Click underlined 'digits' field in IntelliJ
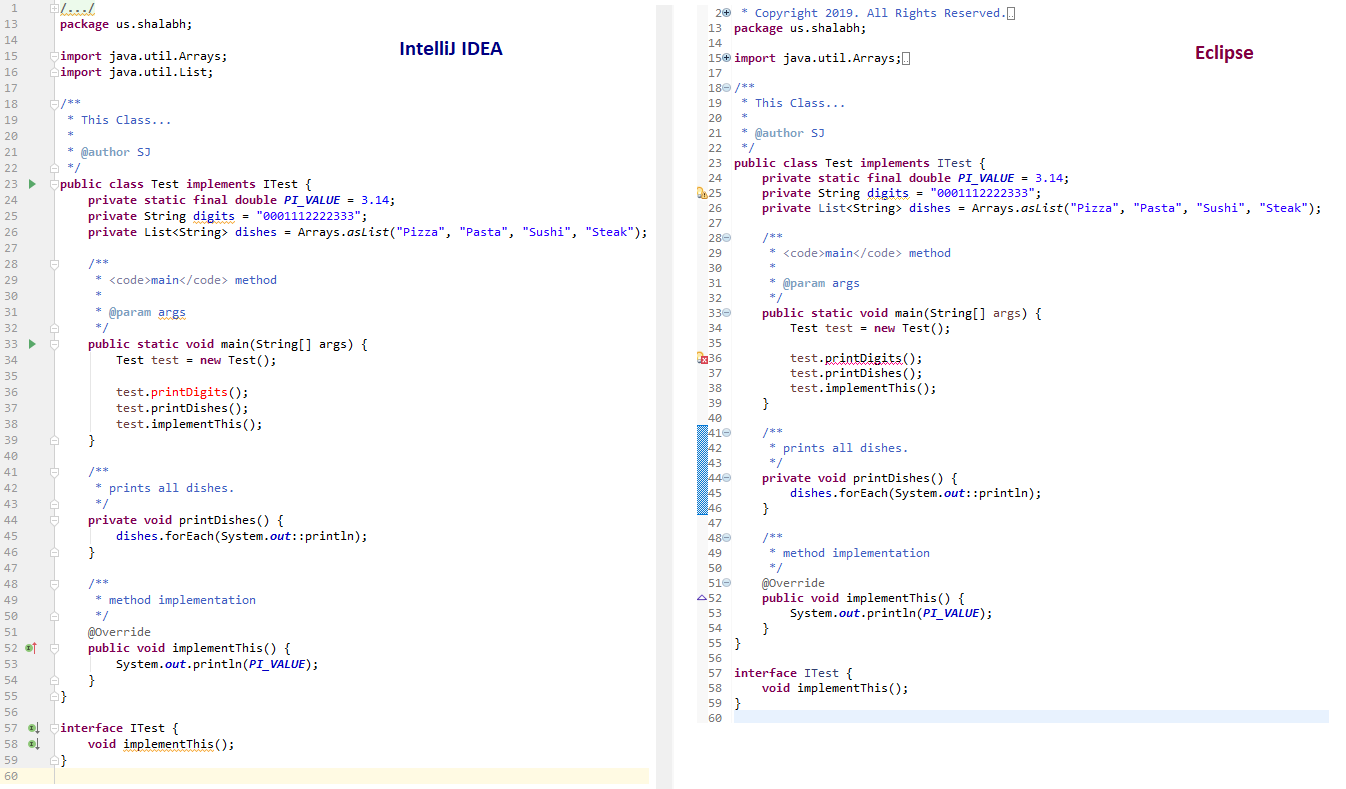This screenshot has width=1346, height=789. point(214,216)
